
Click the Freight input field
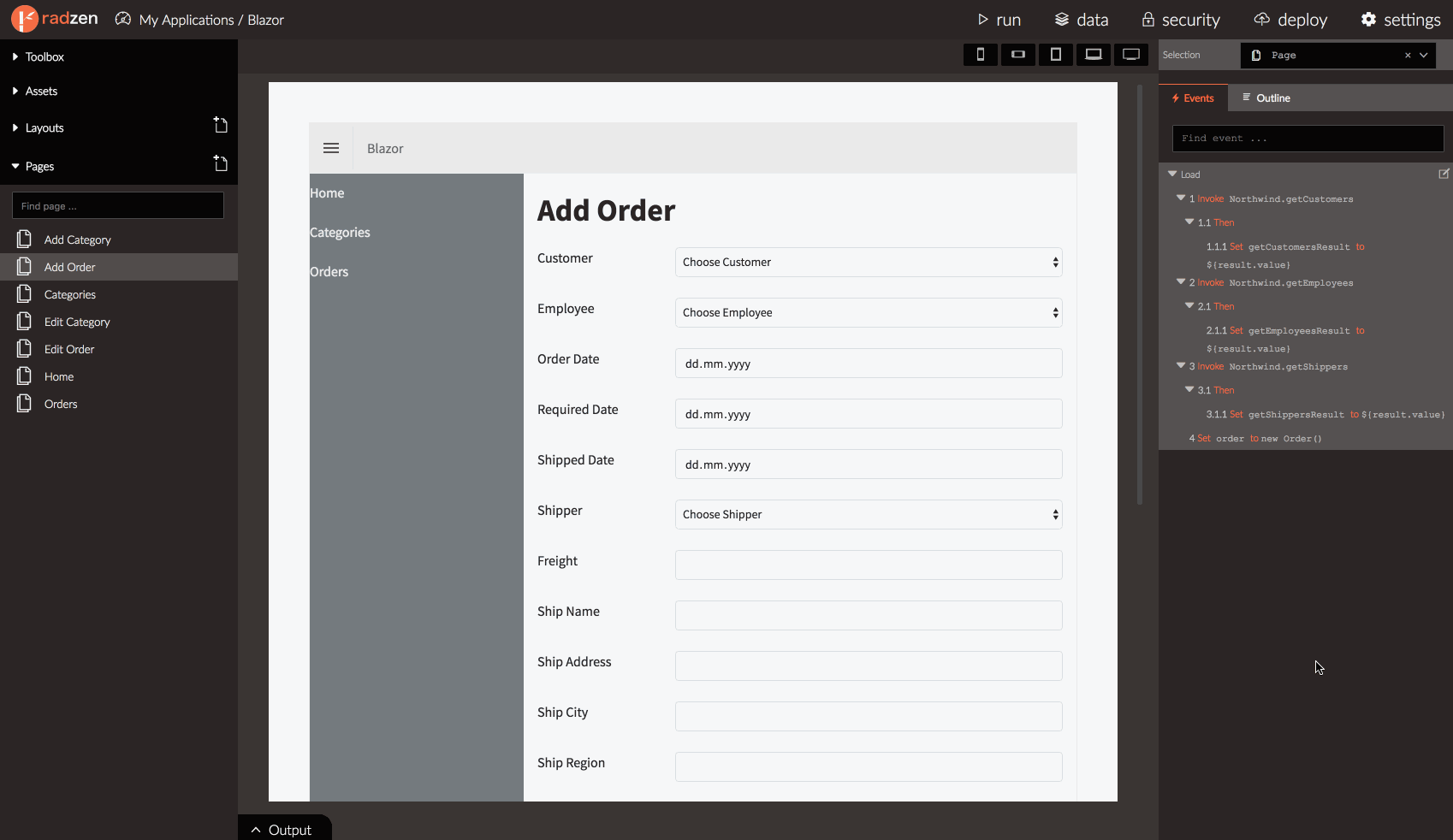click(x=869, y=565)
